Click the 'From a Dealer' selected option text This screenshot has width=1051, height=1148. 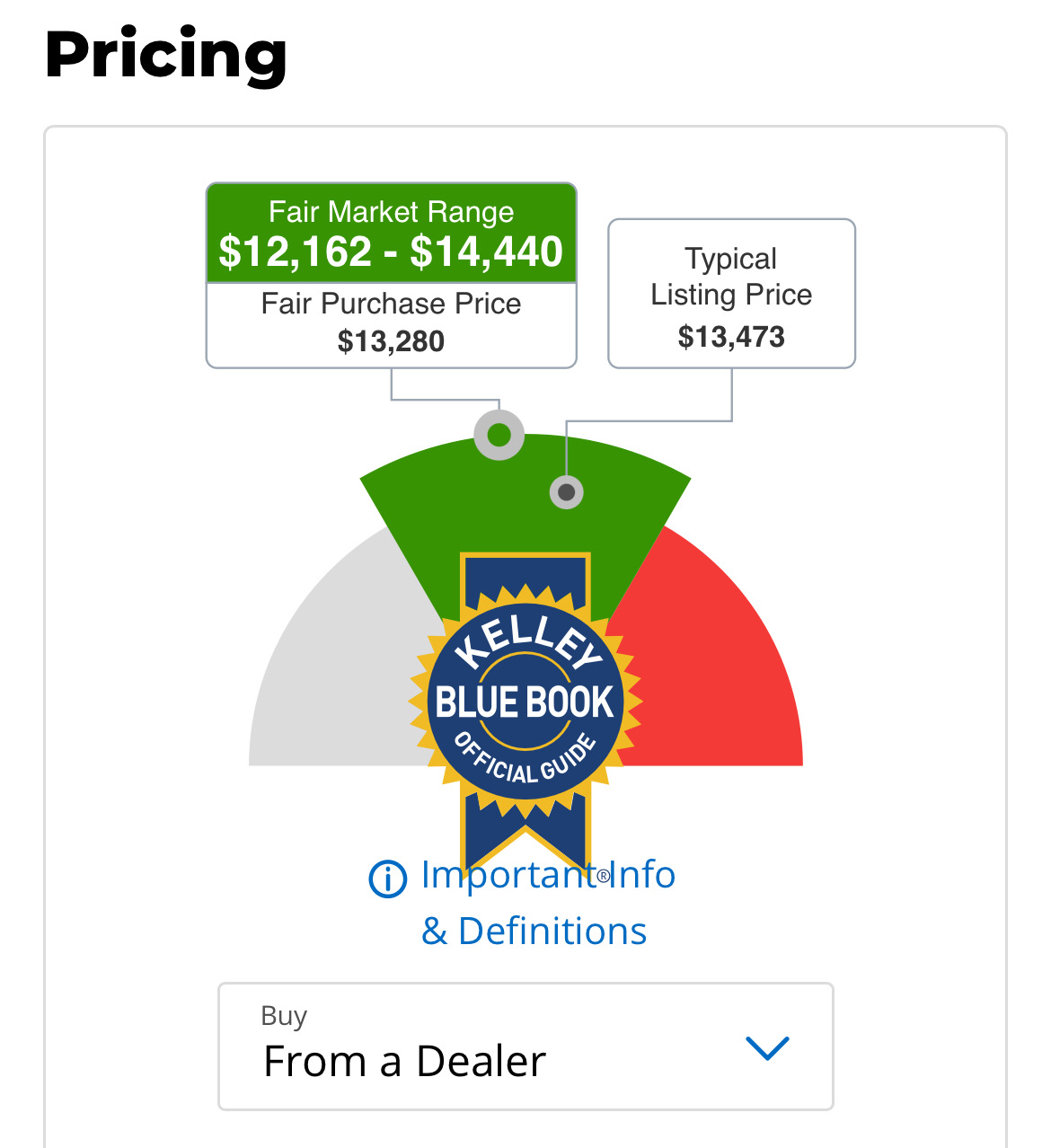click(x=404, y=1062)
